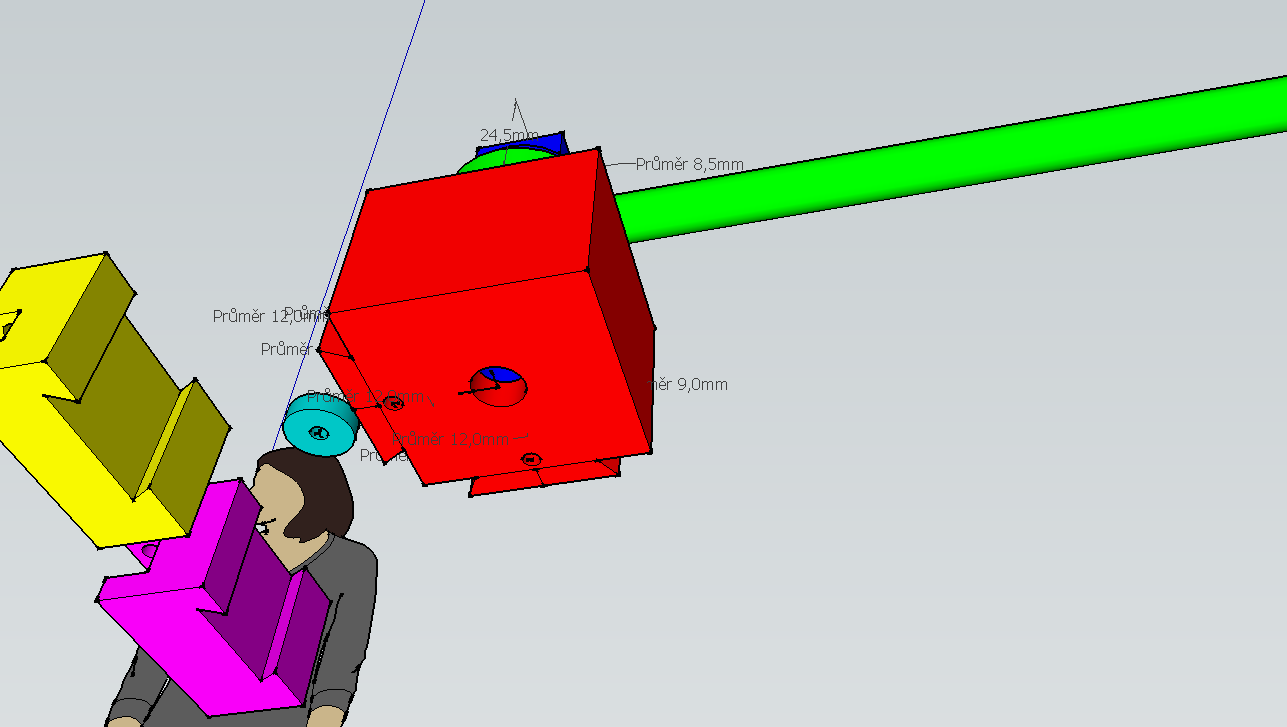Click the "24,5mm" dimension label
The height and width of the screenshot is (727, 1287).
(x=509, y=135)
